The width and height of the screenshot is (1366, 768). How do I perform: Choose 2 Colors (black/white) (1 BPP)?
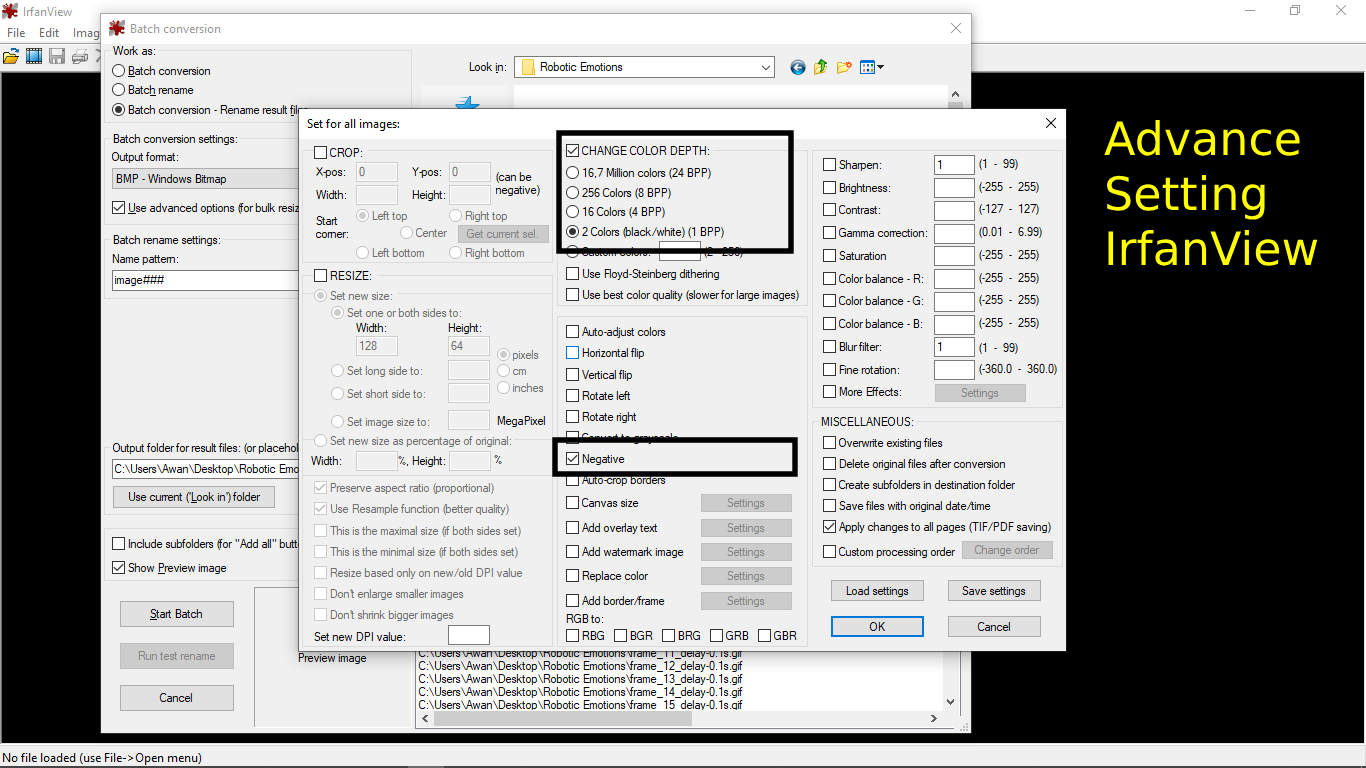click(573, 231)
